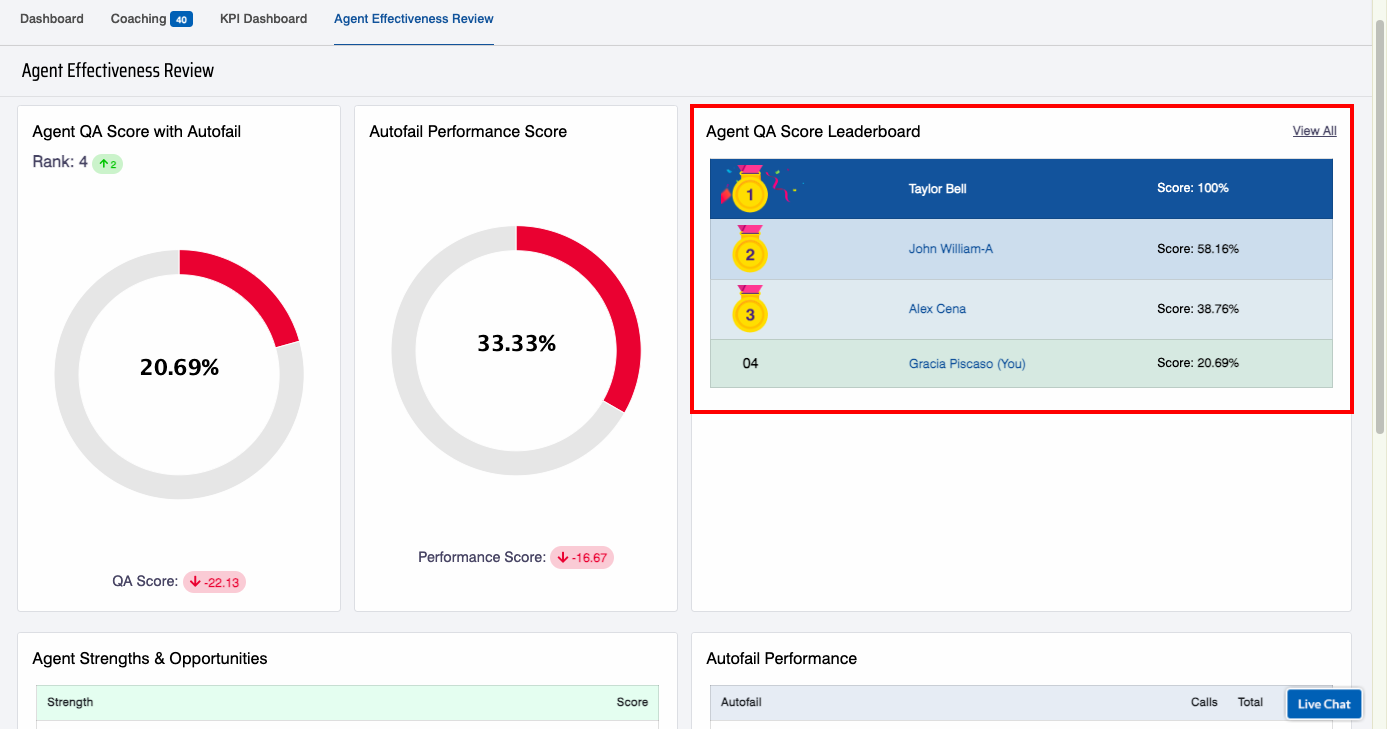
Task: Select Gracia Piscaso (You) in leaderboard
Action: tap(966, 364)
